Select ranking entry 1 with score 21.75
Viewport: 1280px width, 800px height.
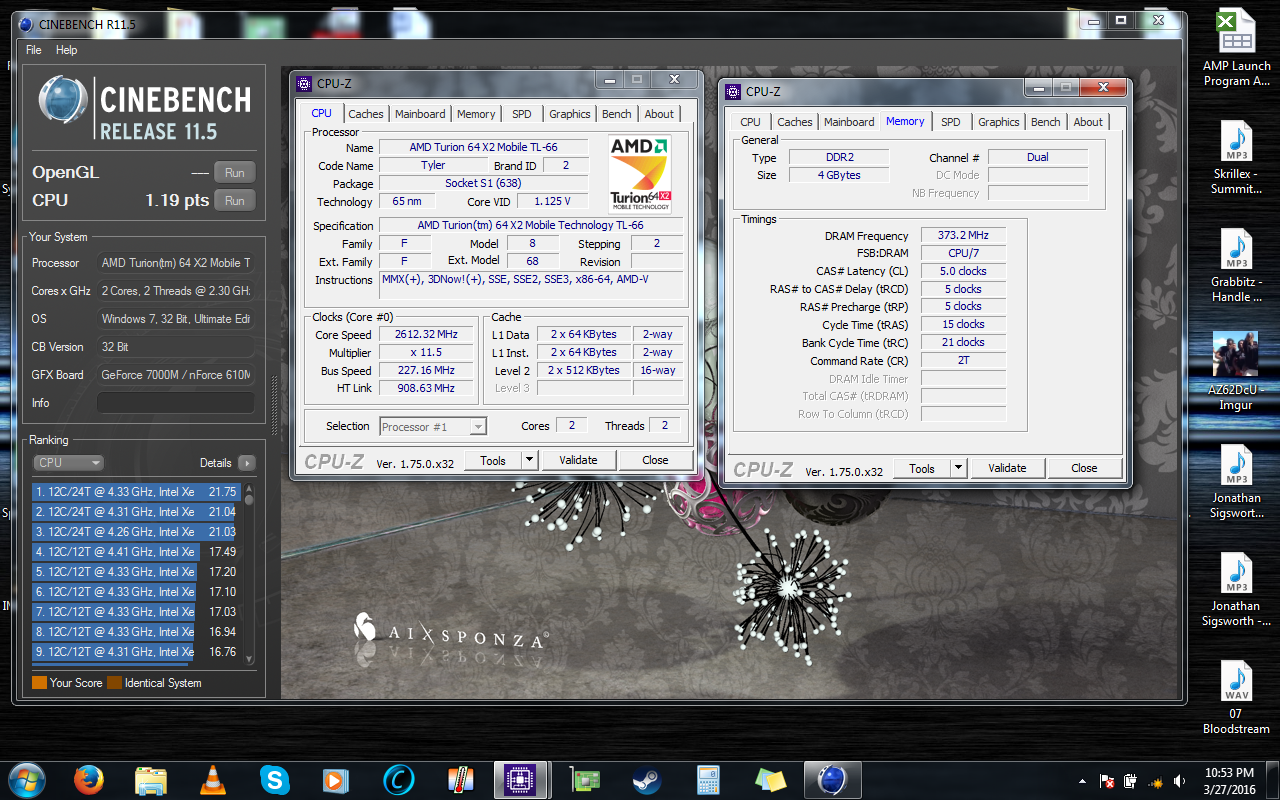(x=136, y=492)
